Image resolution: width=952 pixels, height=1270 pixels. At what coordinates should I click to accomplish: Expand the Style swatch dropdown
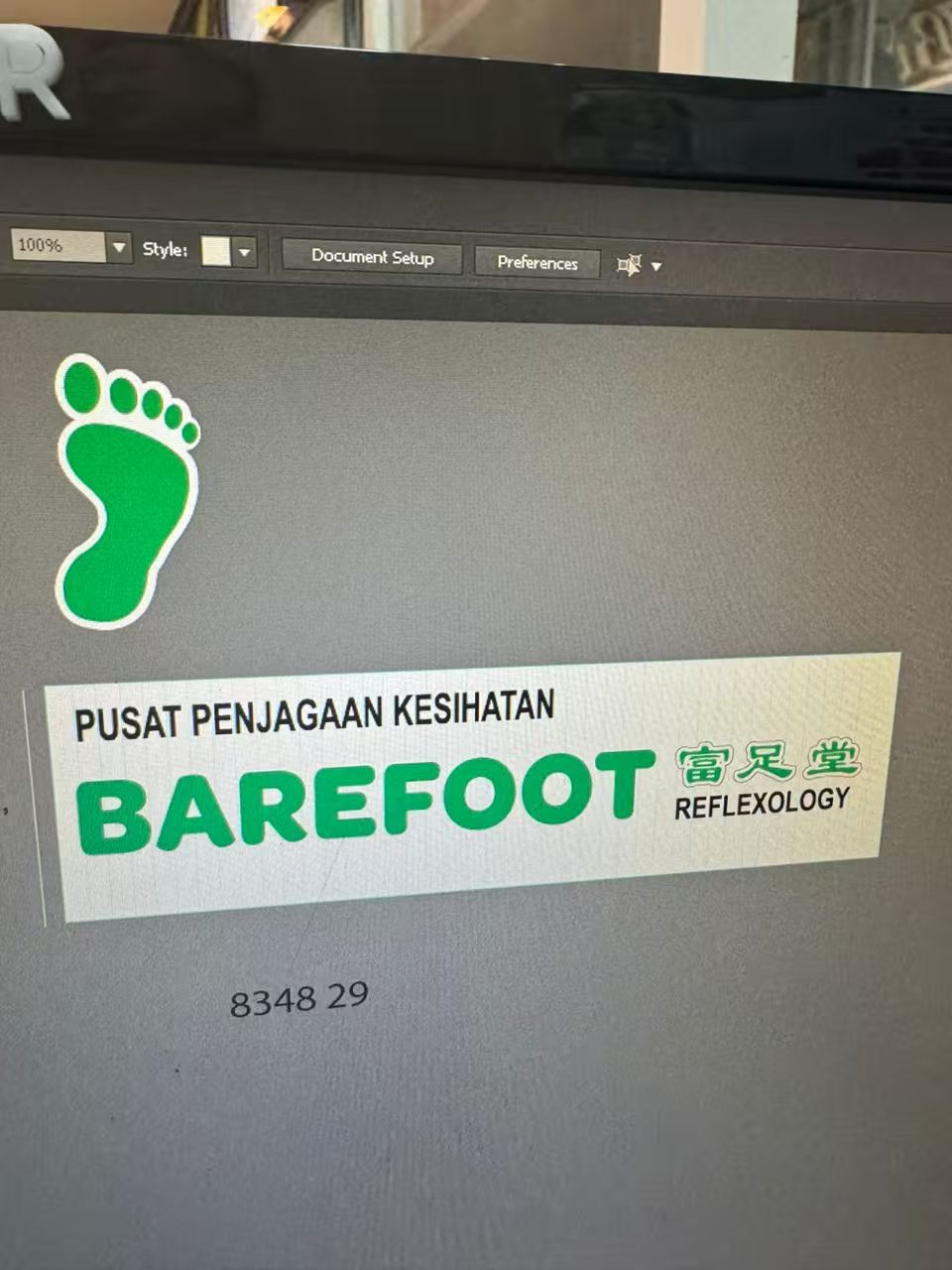(x=244, y=253)
